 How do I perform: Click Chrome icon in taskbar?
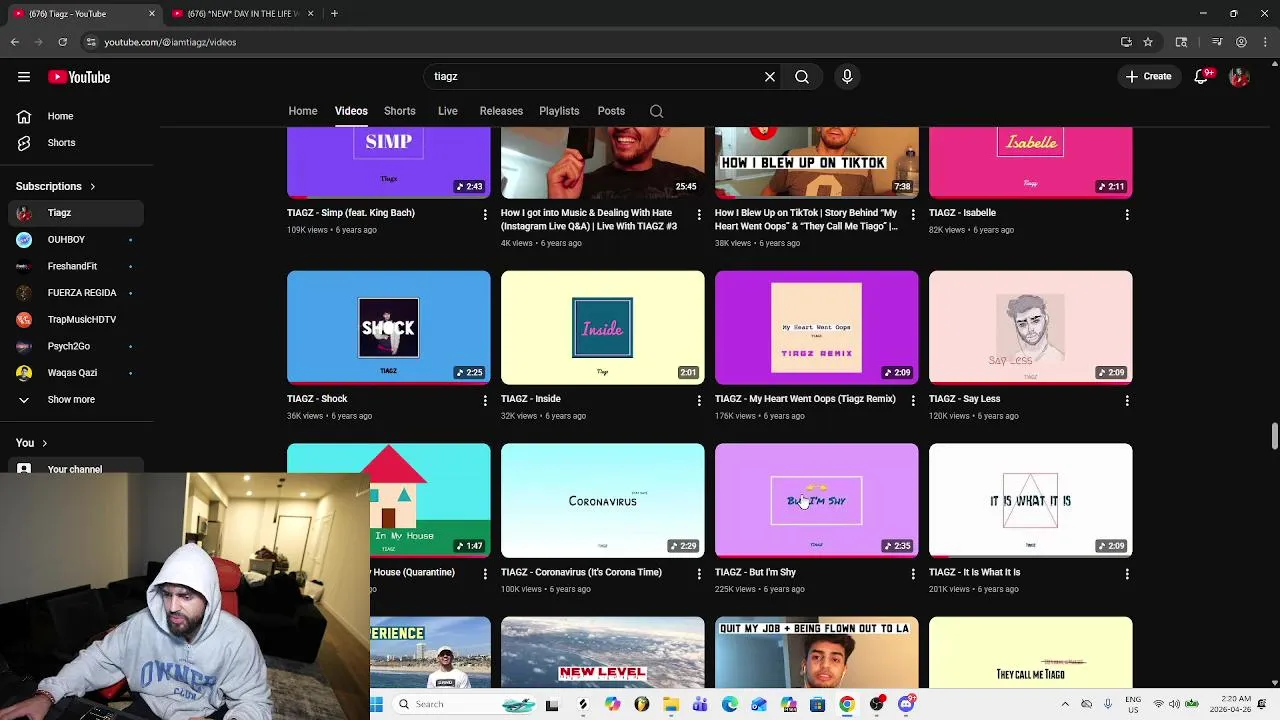pos(847,704)
